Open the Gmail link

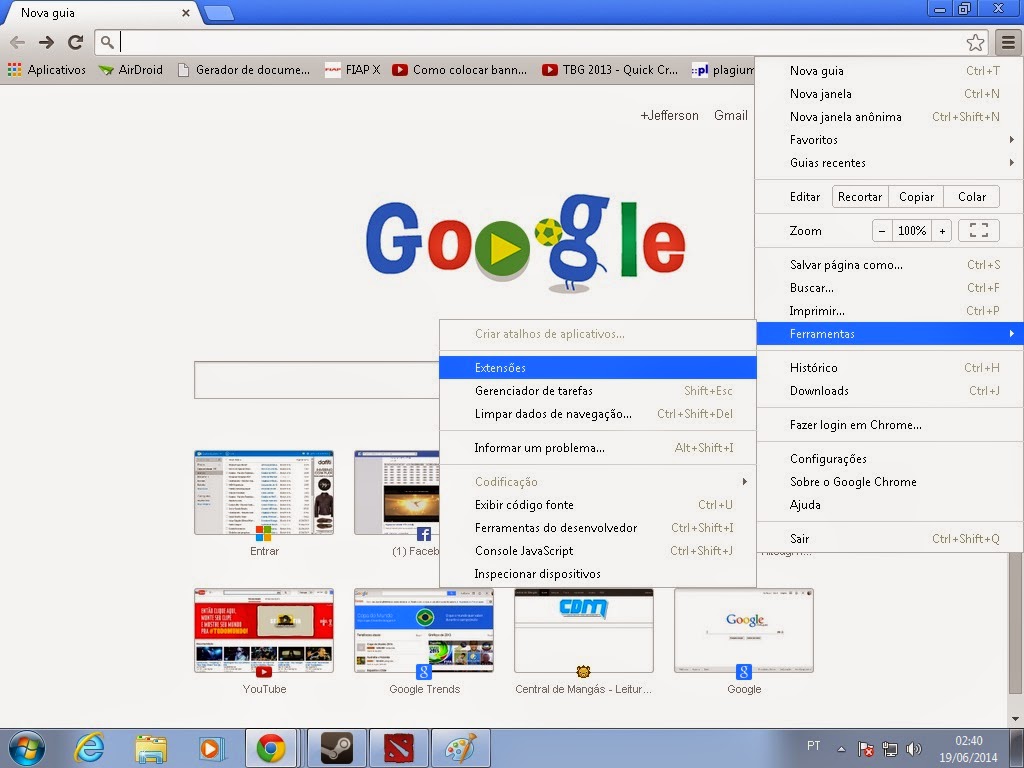[x=731, y=116]
